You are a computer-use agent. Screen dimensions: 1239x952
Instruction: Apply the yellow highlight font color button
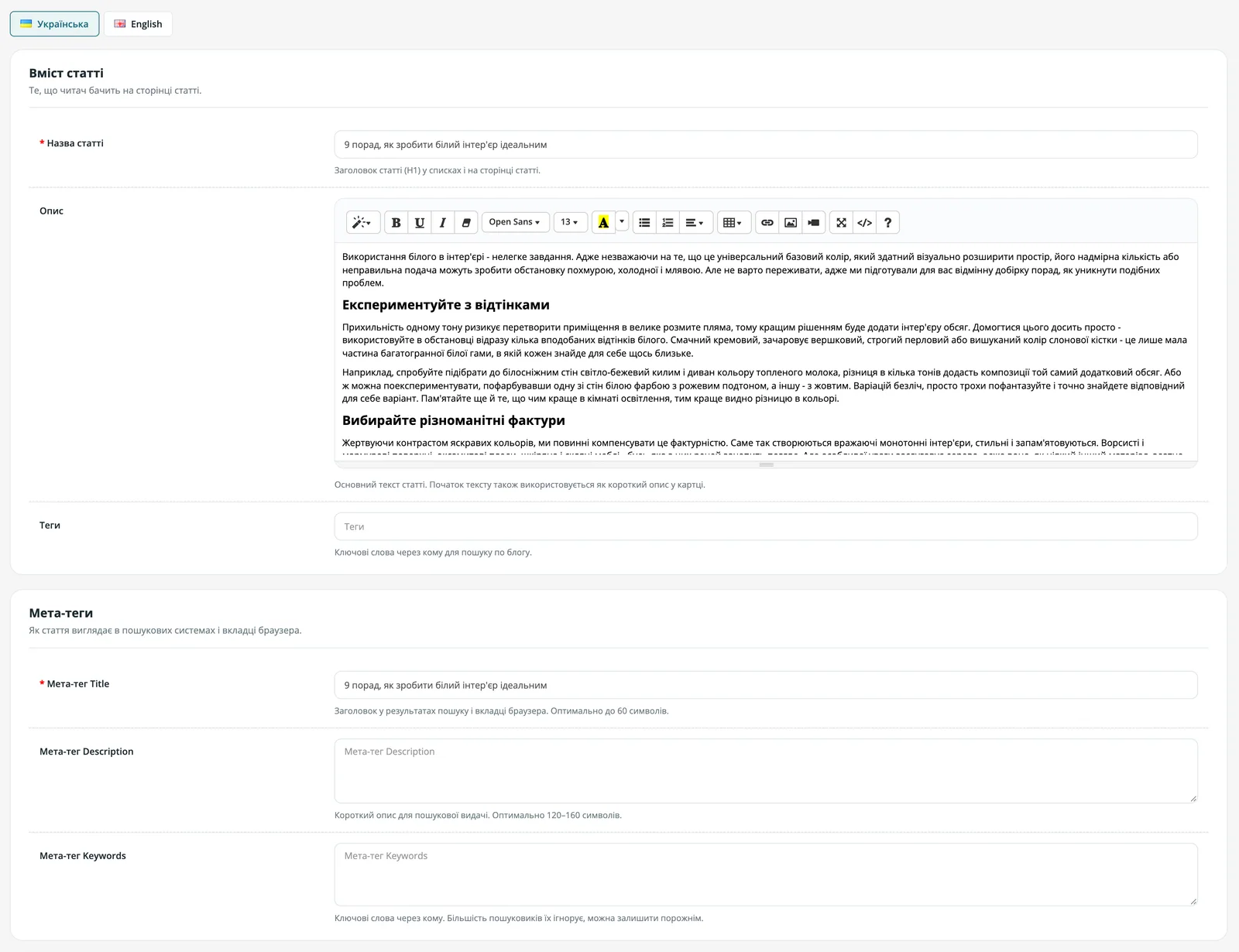tap(603, 223)
